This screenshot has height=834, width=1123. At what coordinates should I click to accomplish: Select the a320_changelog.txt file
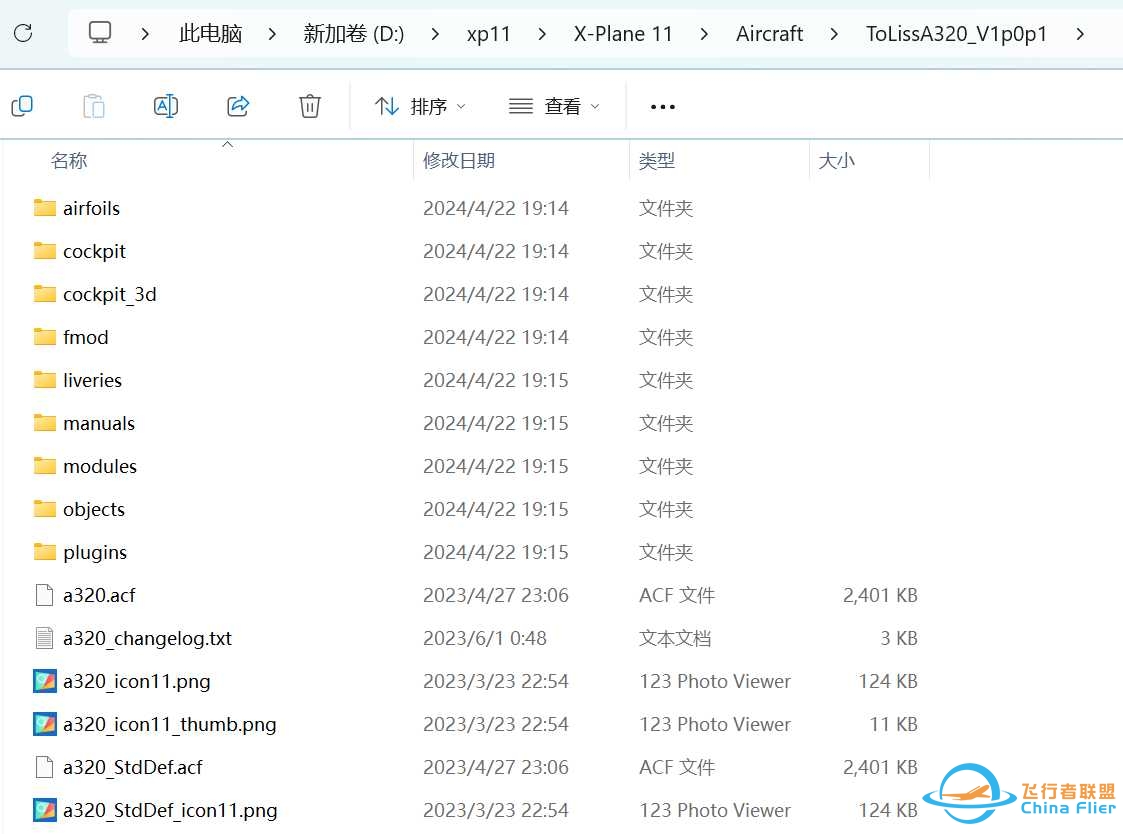[145, 638]
